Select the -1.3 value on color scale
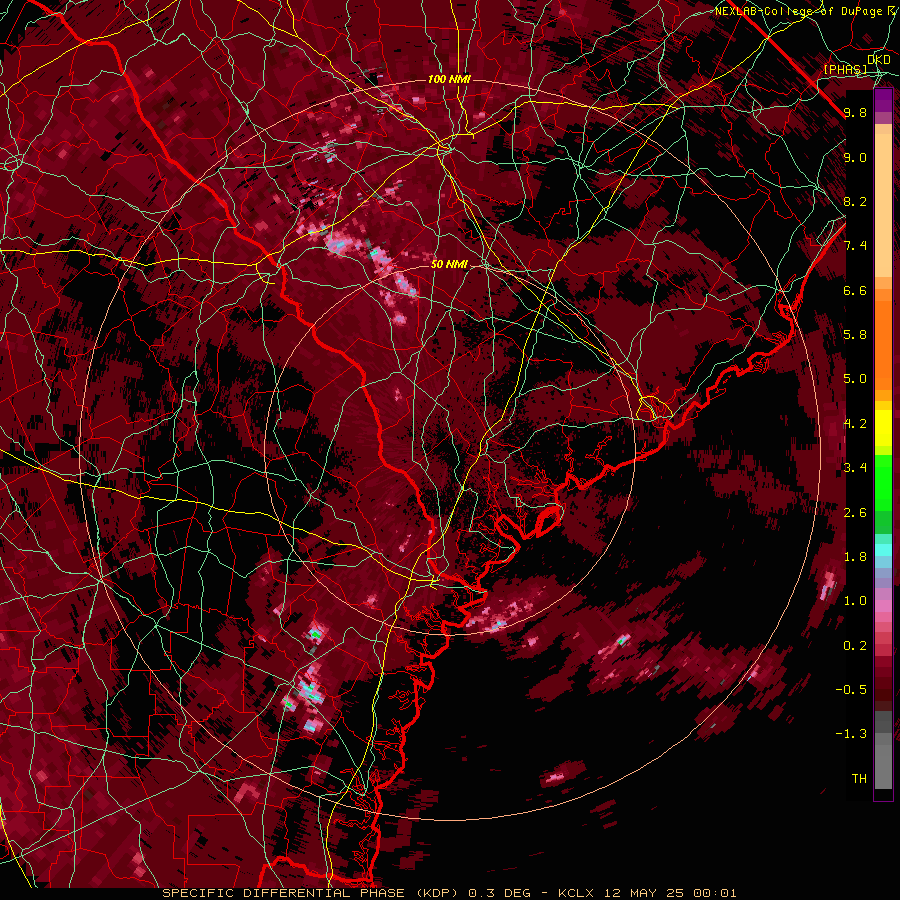 (x=851, y=734)
